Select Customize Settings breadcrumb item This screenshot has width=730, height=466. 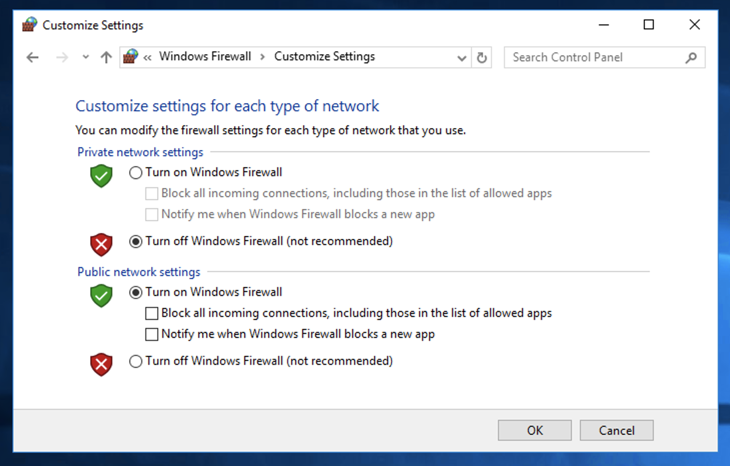pyautogui.click(x=324, y=57)
